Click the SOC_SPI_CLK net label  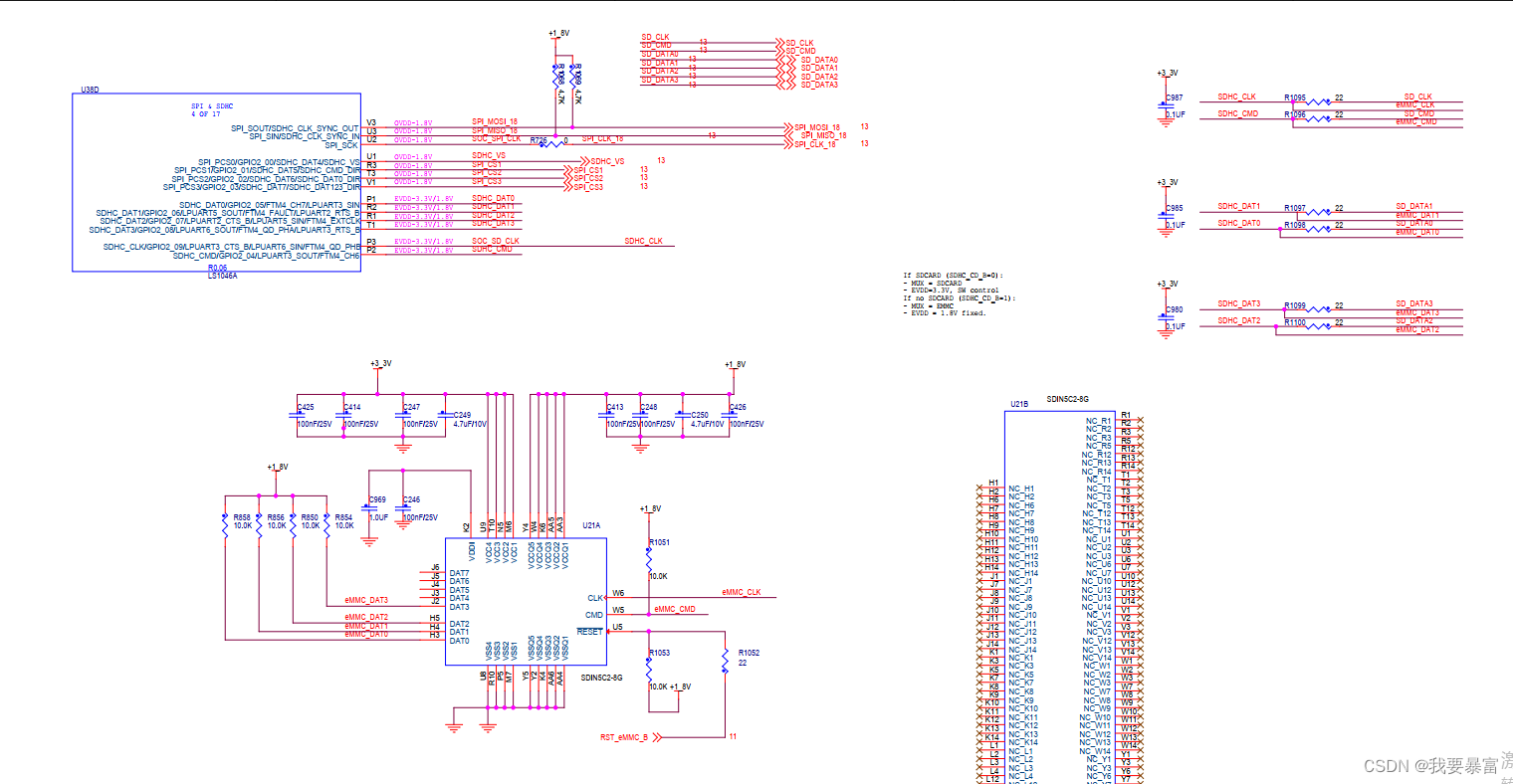[496, 139]
